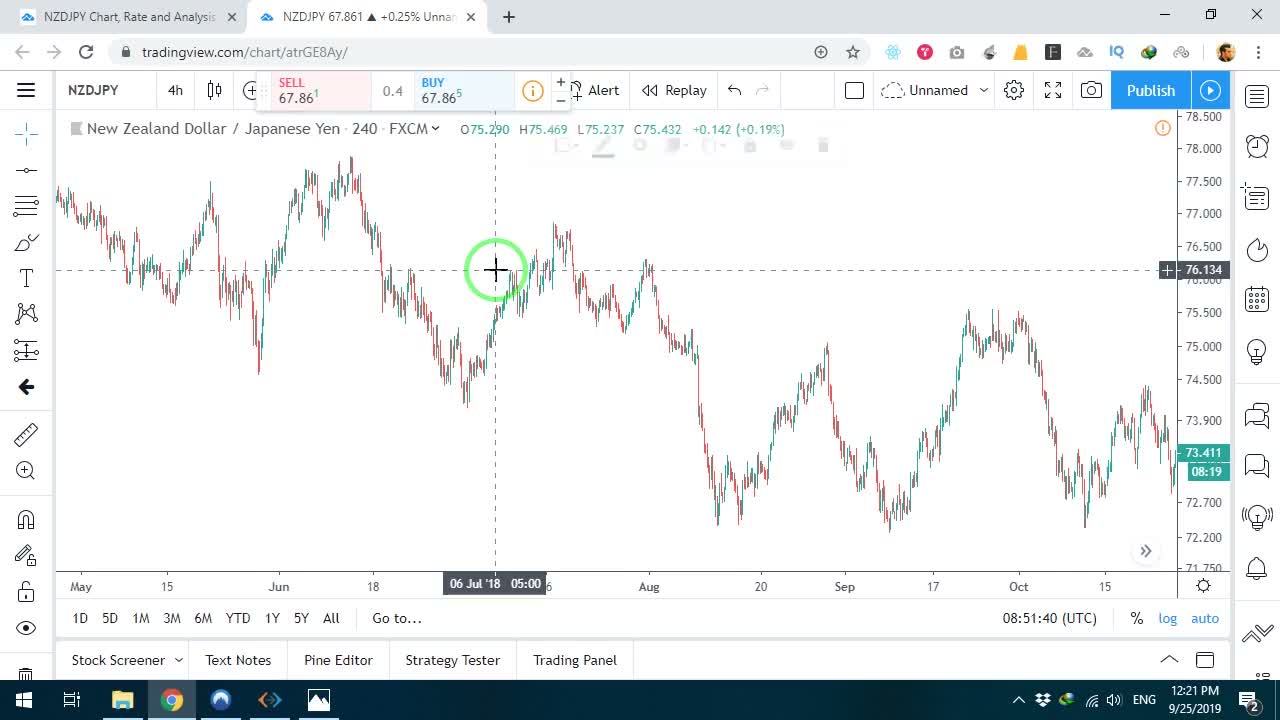
Task: Open the ideas lightbulb panel
Action: [1257, 351]
